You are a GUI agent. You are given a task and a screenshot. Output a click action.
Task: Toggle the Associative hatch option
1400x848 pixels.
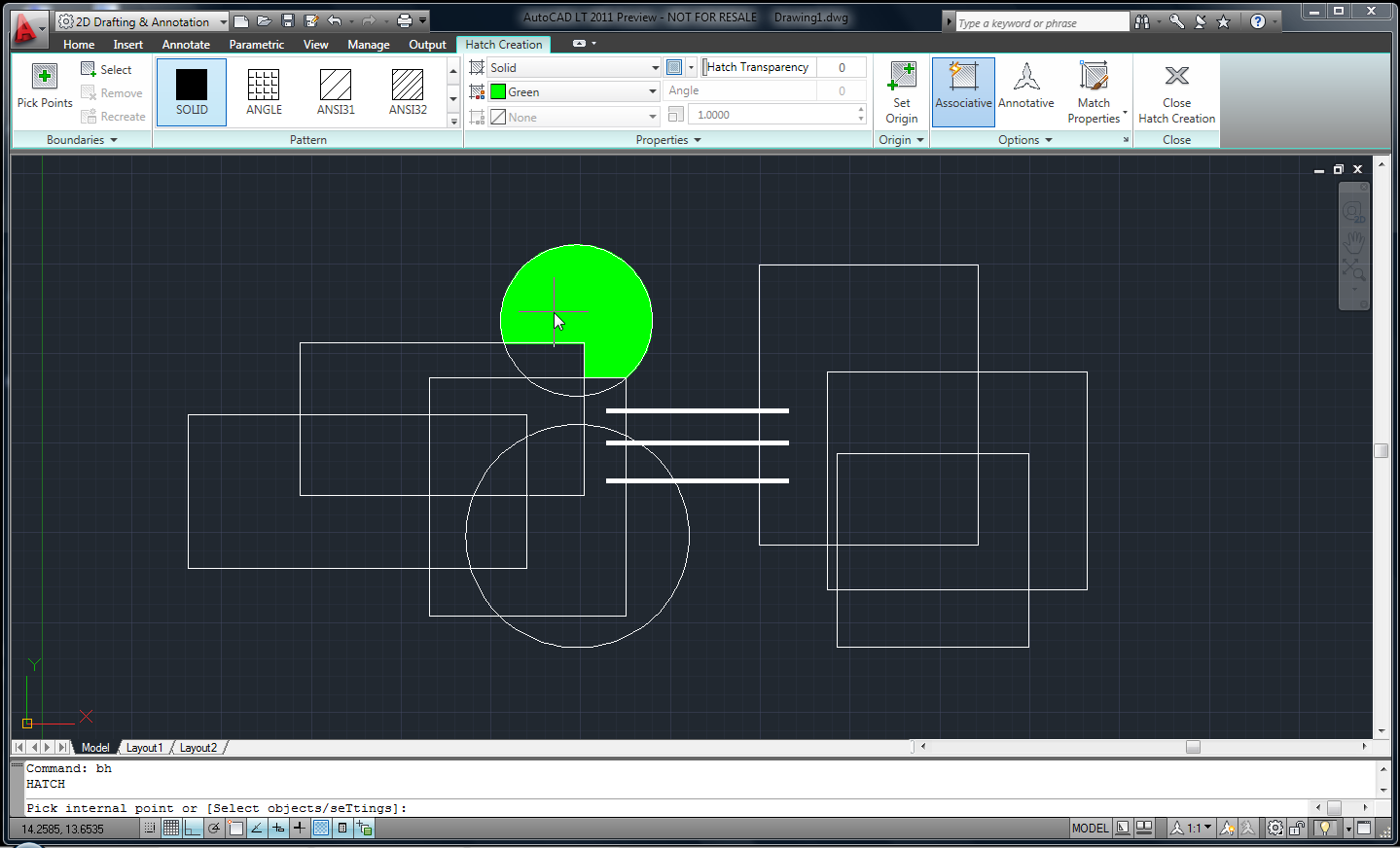(x=963, y=91)
